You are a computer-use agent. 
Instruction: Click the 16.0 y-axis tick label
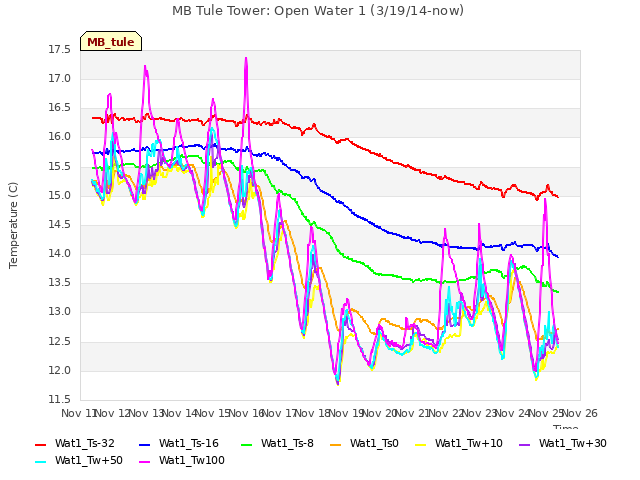tap(60, 137)
